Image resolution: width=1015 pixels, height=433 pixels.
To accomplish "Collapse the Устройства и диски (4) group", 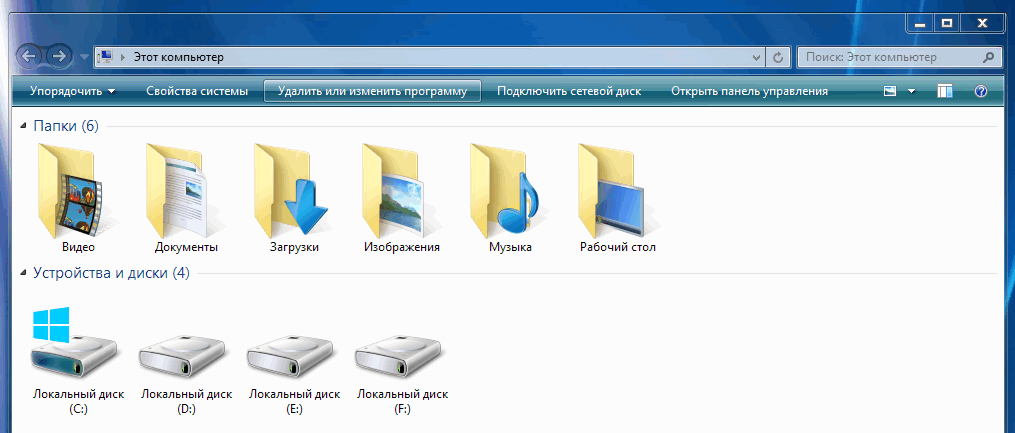I will (x=25, y=273).
